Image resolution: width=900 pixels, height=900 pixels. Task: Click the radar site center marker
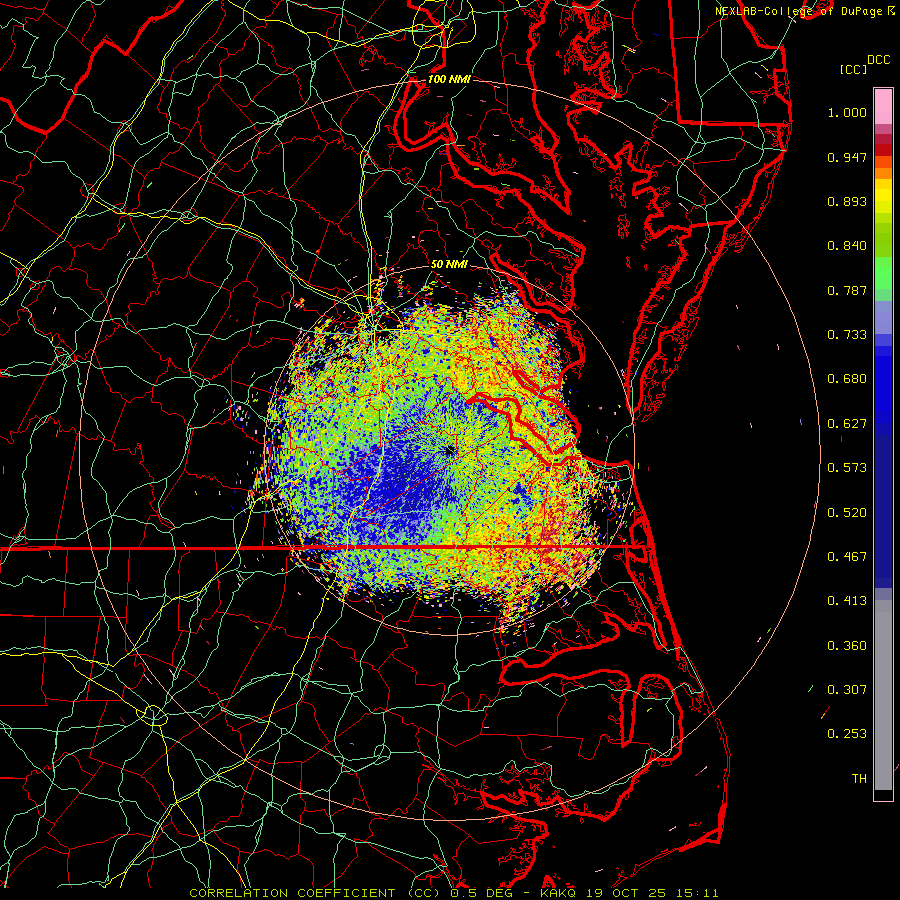point(449,451)
